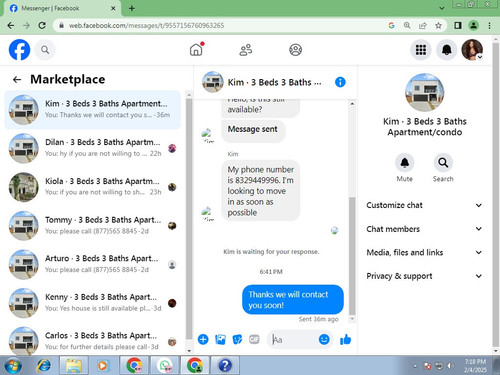This screenshot has width=500, height=375.
Task: Expand Privacy & support section
Action: 424,276
